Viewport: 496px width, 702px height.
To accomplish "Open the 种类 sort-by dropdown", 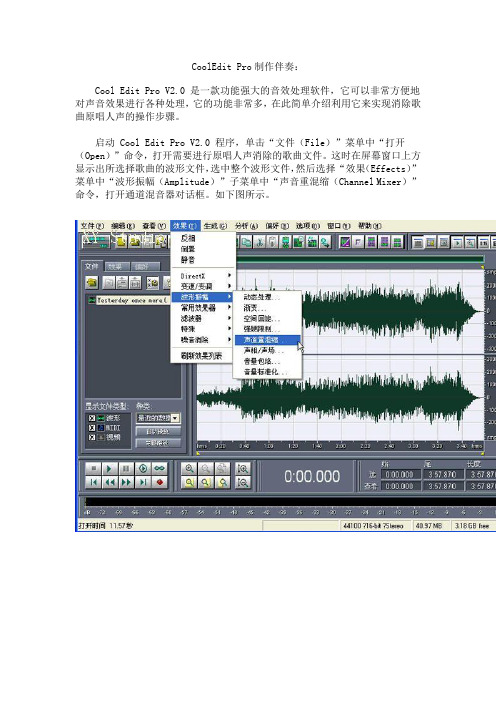I will point(158,418).
